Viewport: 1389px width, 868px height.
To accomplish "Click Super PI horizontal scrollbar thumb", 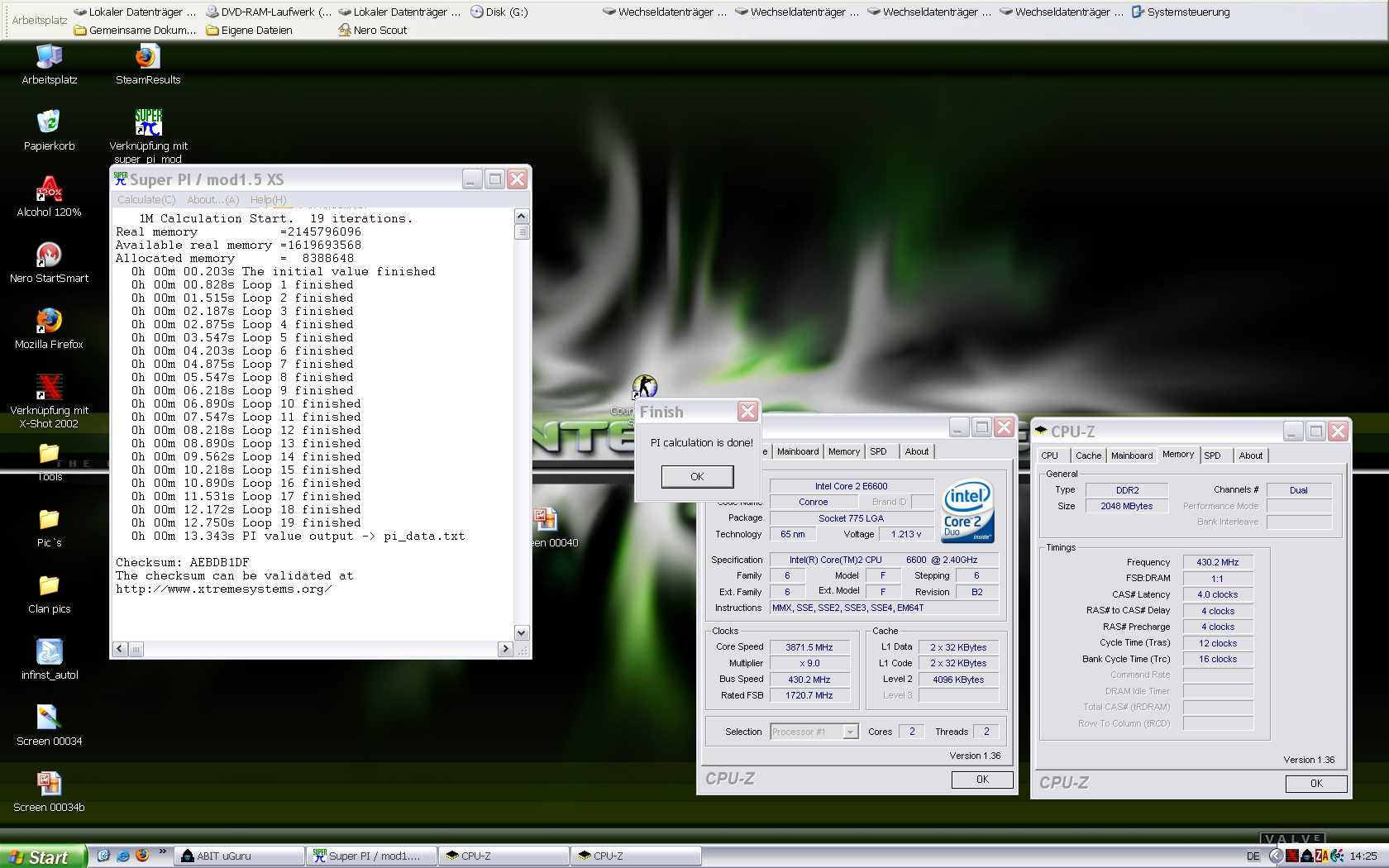I will click(x=136, y=649).
